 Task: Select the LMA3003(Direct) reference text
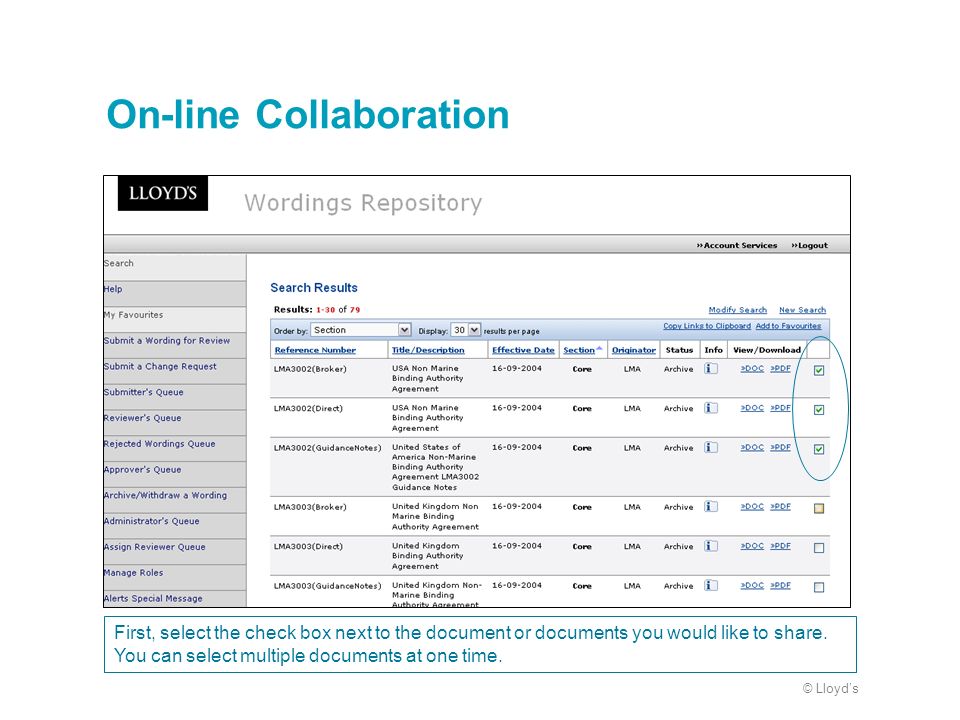[x=308, y=546]
